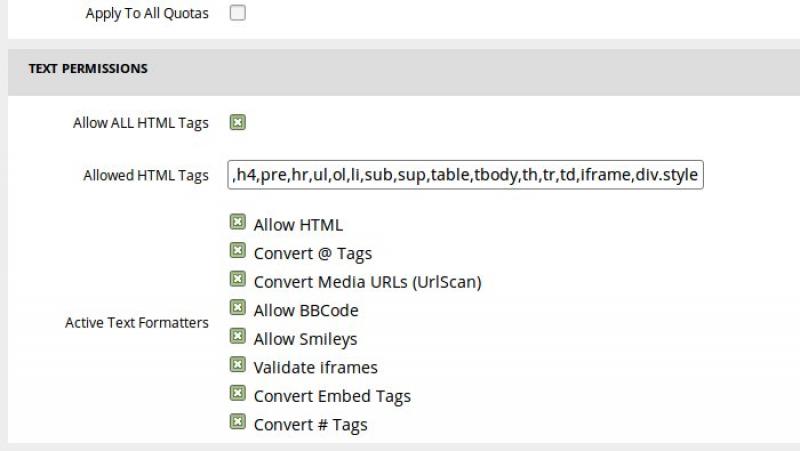The image size is (800, 451).
Task: Toggle the Convert Media URLs (UrlScan) checkbox
Action: pos(238,280)
